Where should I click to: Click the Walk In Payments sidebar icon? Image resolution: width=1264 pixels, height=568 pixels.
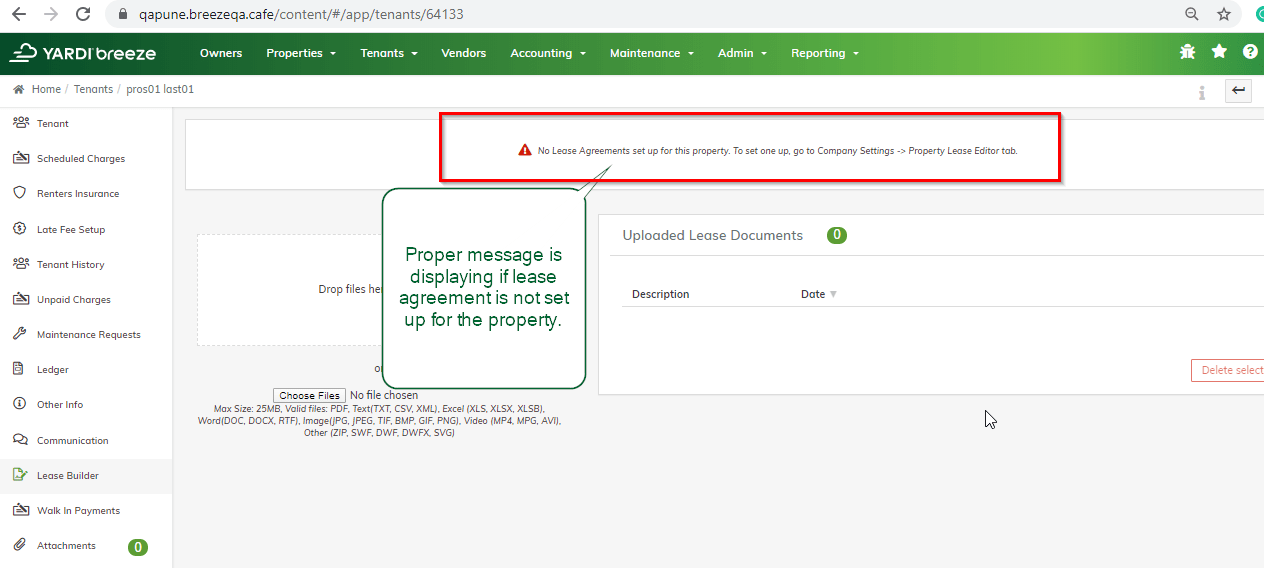19,510
